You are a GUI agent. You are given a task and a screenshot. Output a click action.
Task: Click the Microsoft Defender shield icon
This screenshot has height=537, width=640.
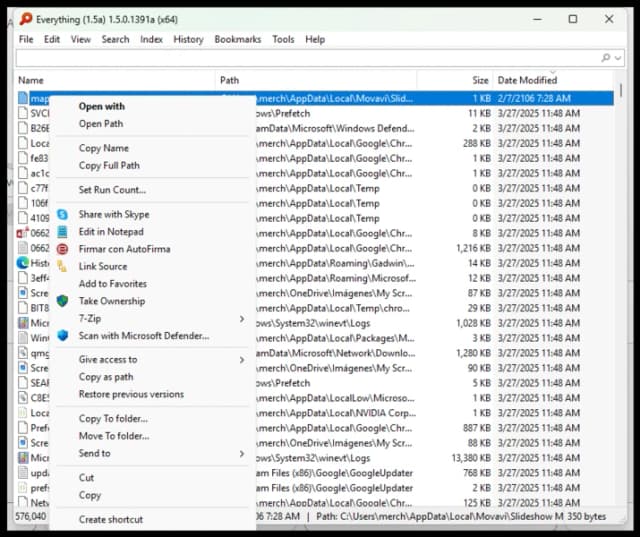(62, 335)
